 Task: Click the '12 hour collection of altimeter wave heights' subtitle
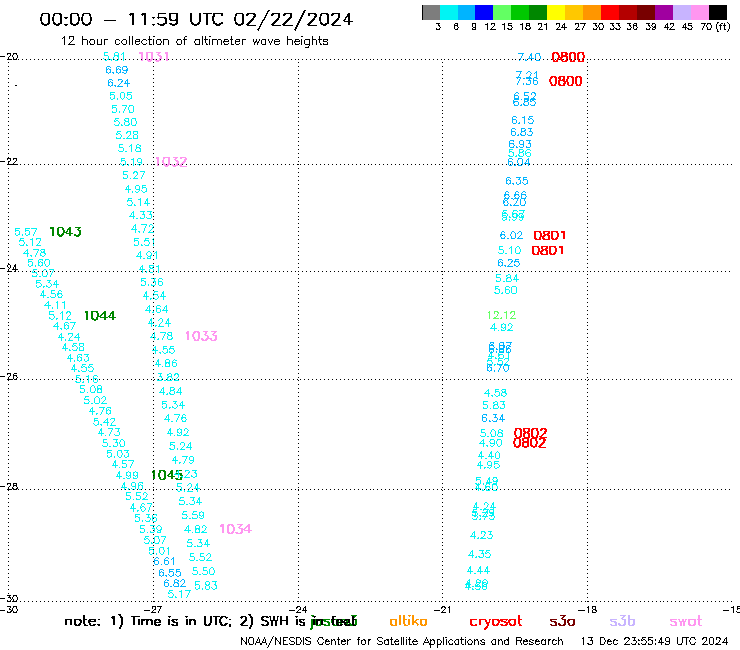point(194,41)
